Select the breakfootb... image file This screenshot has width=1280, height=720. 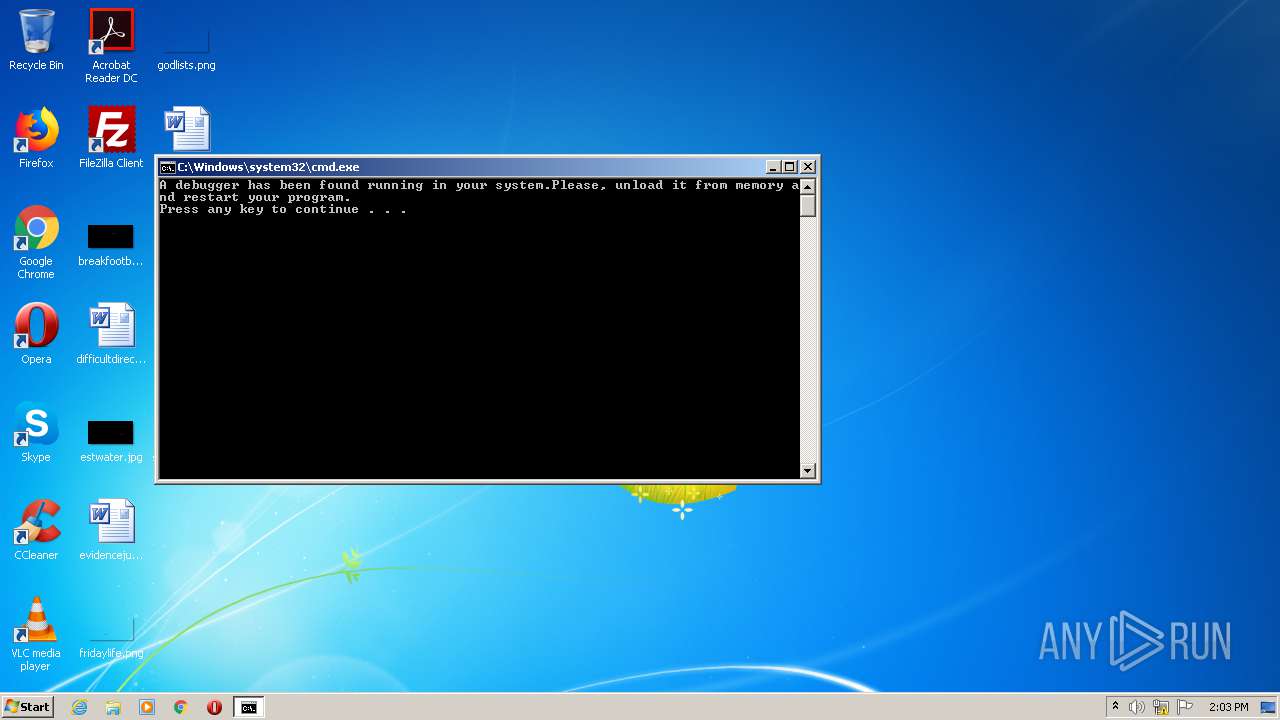111,242
